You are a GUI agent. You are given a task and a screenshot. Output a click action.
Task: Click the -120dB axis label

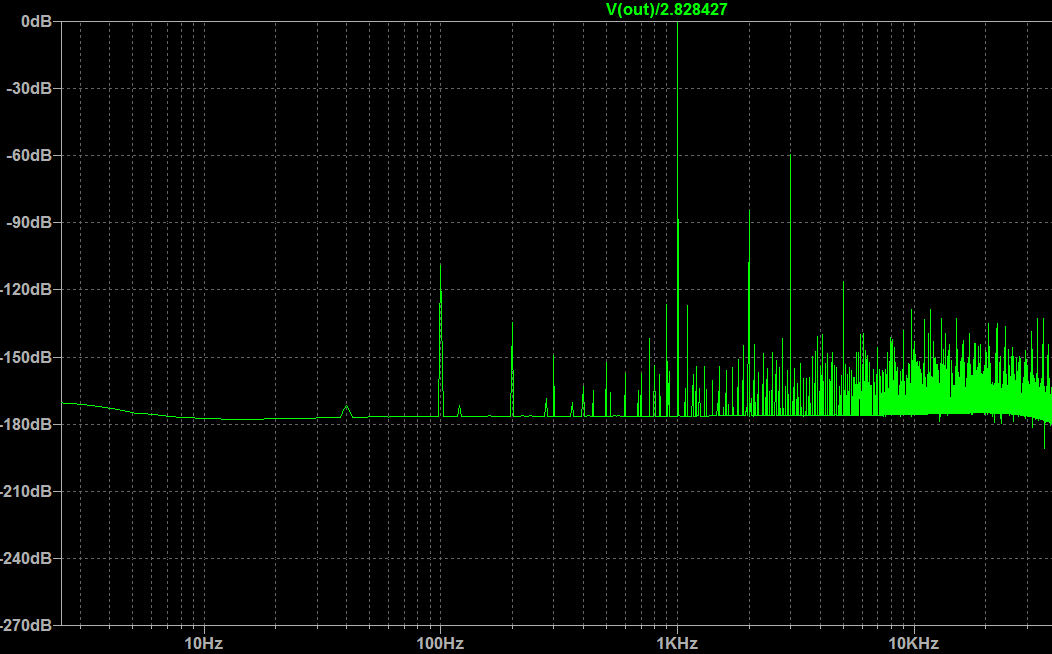click(25, 290)
